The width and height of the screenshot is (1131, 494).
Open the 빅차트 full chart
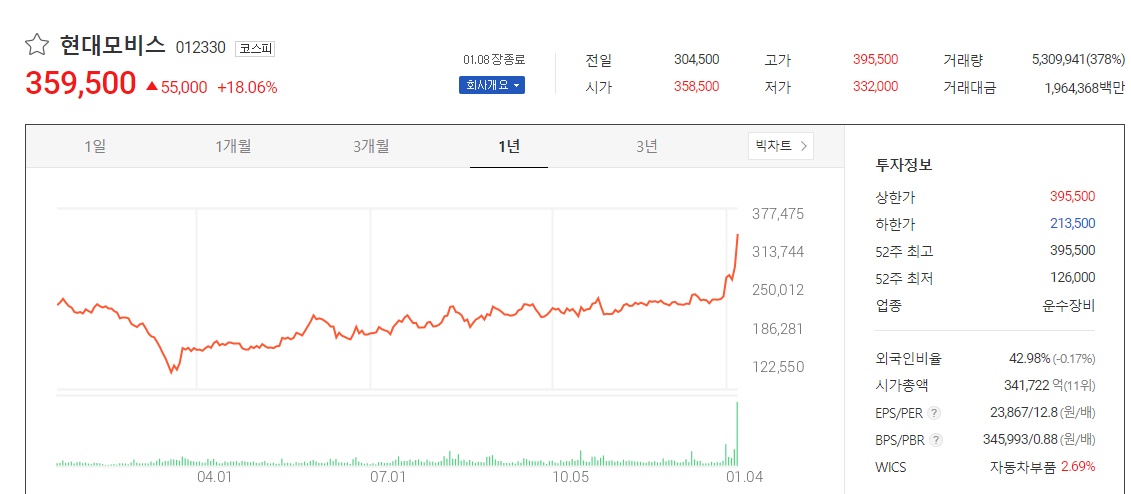pyautogui.click(x=781, y=146)
